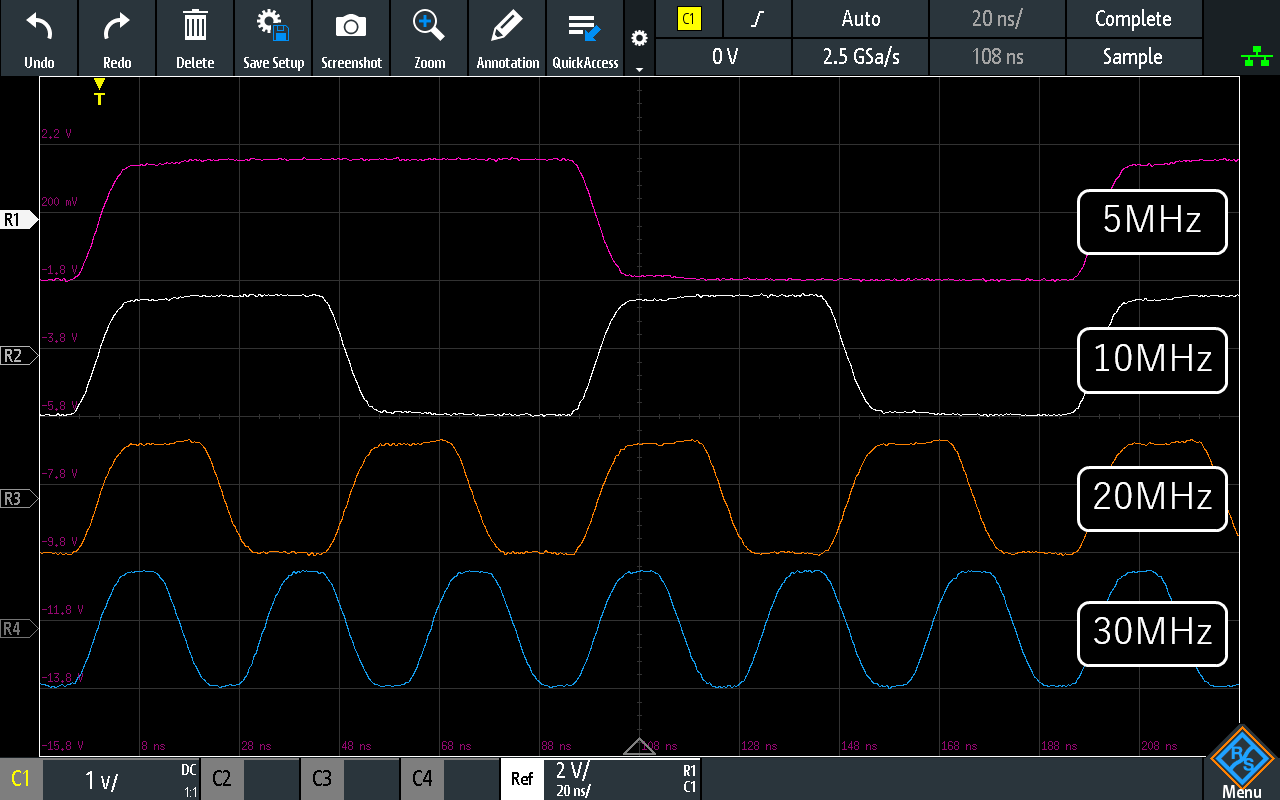Edit the 108 ns horizontal position

pos(997,57)
